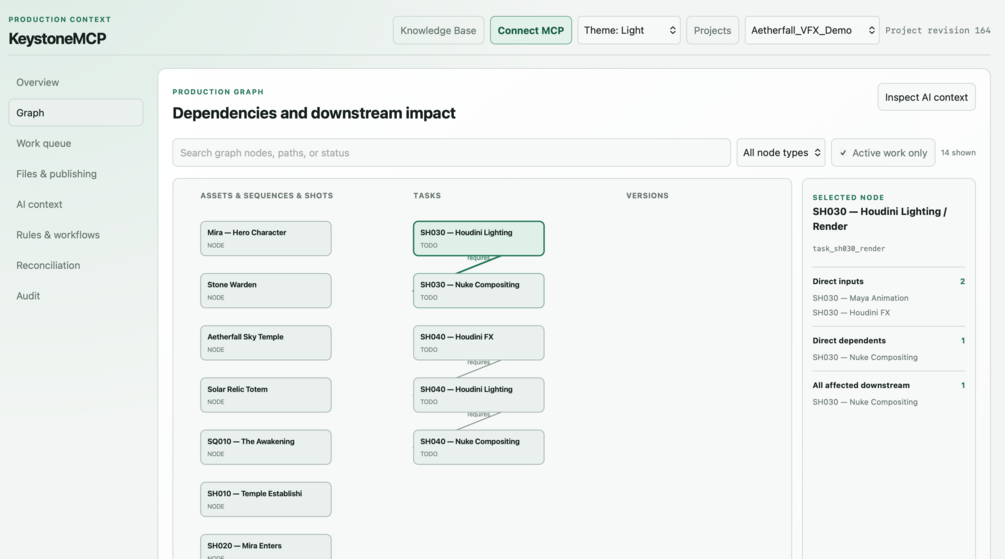
Task: Click the VERSIONS column header
Action: [647, 196]
